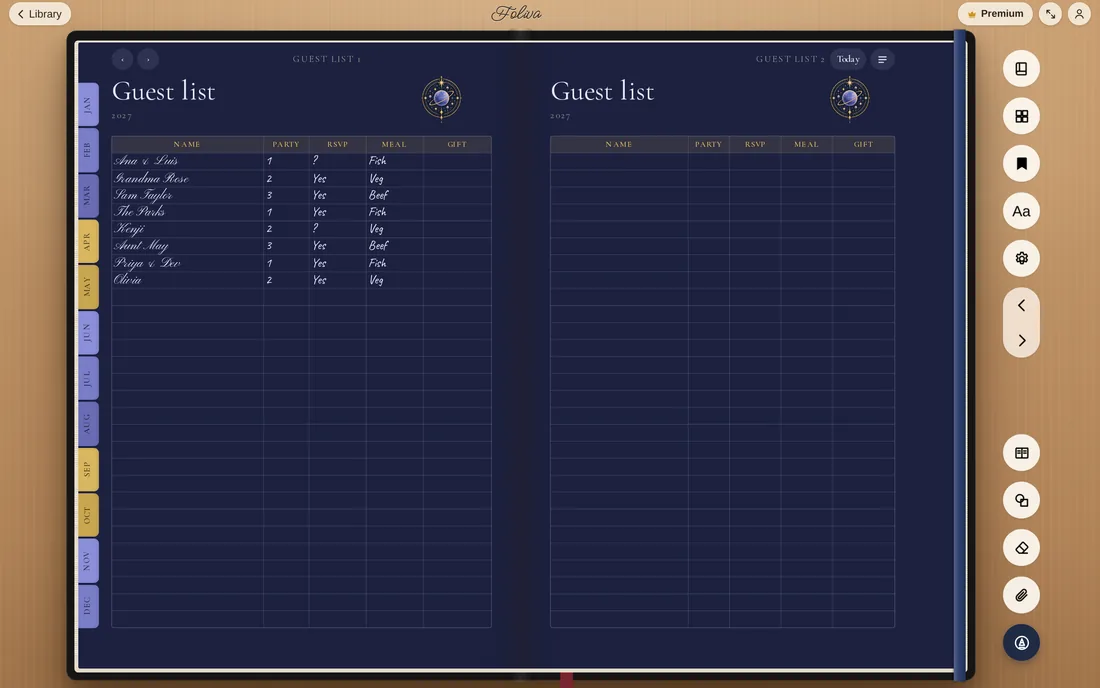
Task: Click the RSVP '?' in Kenji's row
Action: click(316, 228)
